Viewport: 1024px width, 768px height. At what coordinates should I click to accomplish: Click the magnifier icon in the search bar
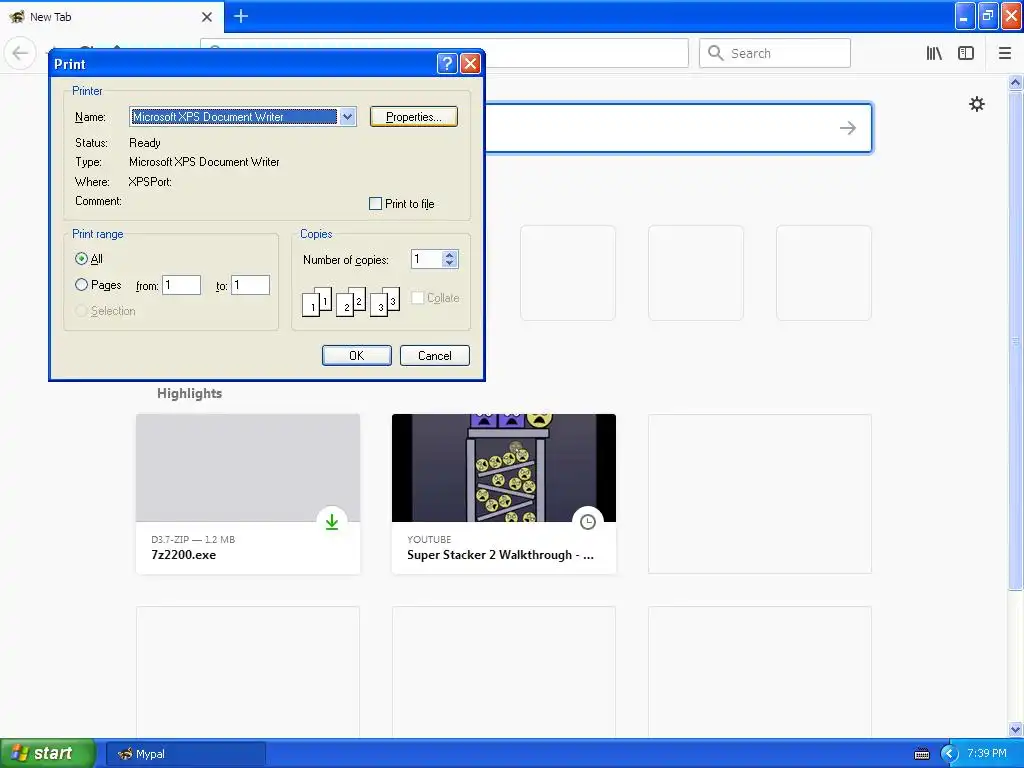pyautogui.click(x=716, y=53)
